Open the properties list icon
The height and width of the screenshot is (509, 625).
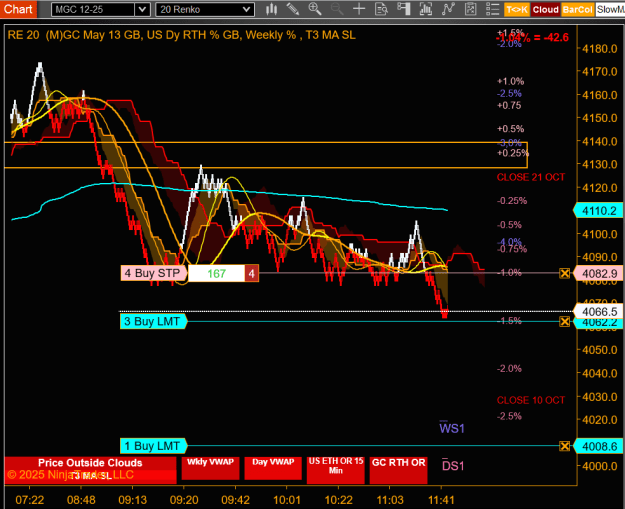(493, 9)
